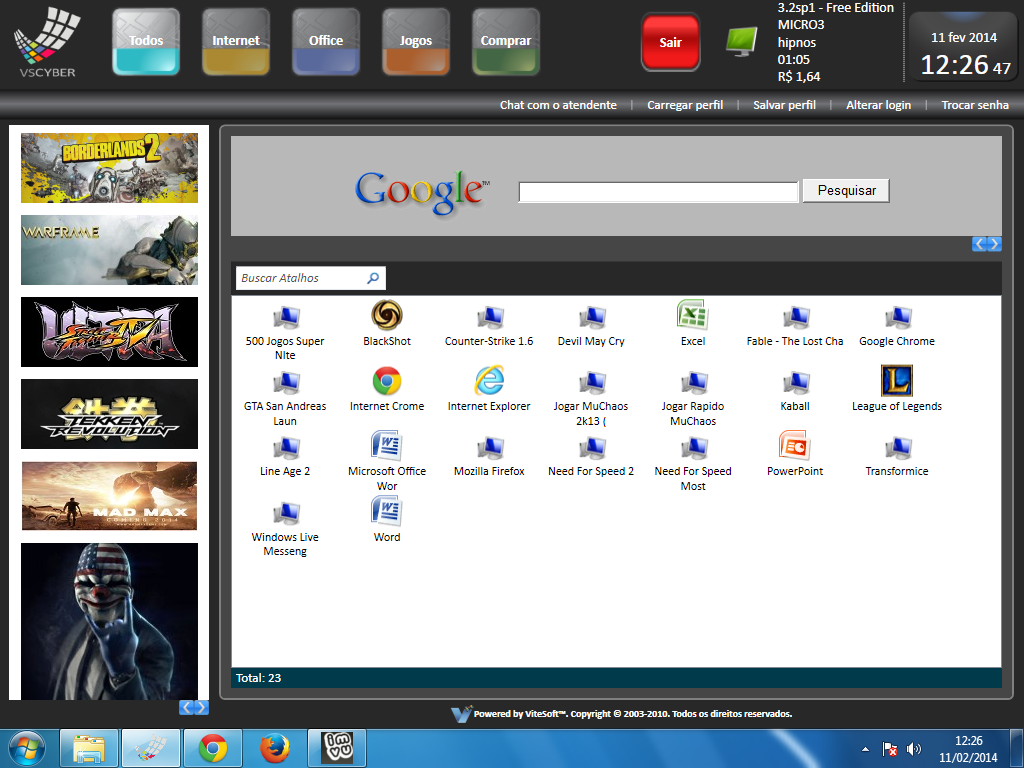Click Trocar senha link
This screenshot has height=768, width=1024.
[x=975, y=105]
